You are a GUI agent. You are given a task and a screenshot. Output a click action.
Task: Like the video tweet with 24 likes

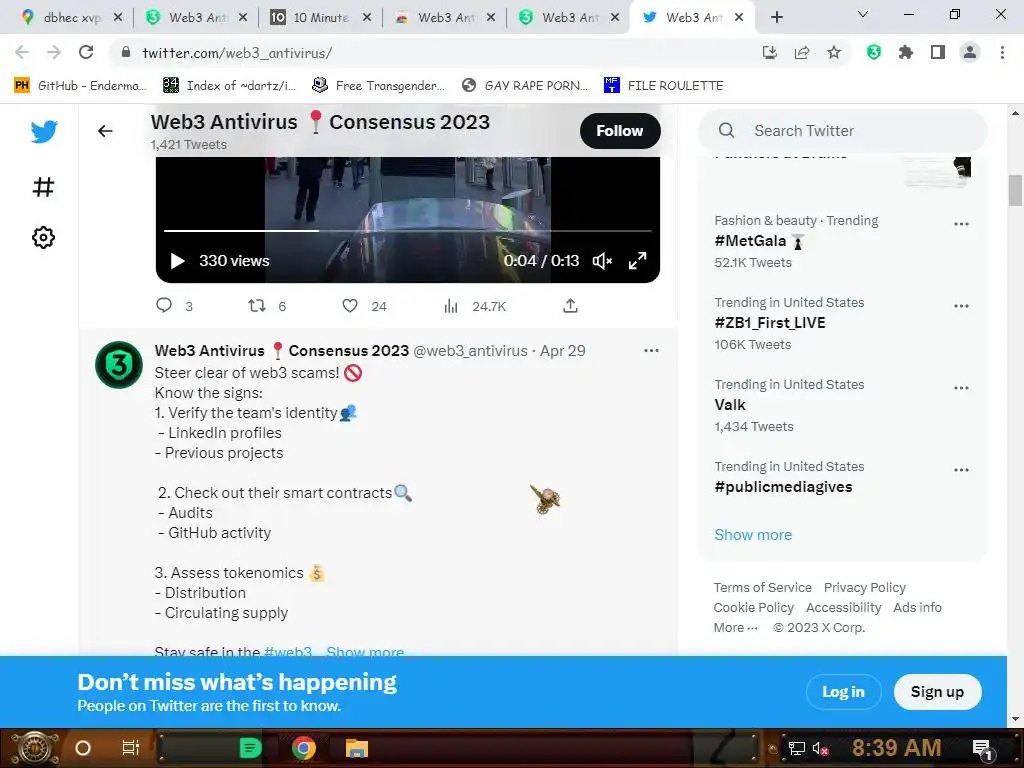coord(350,306)
